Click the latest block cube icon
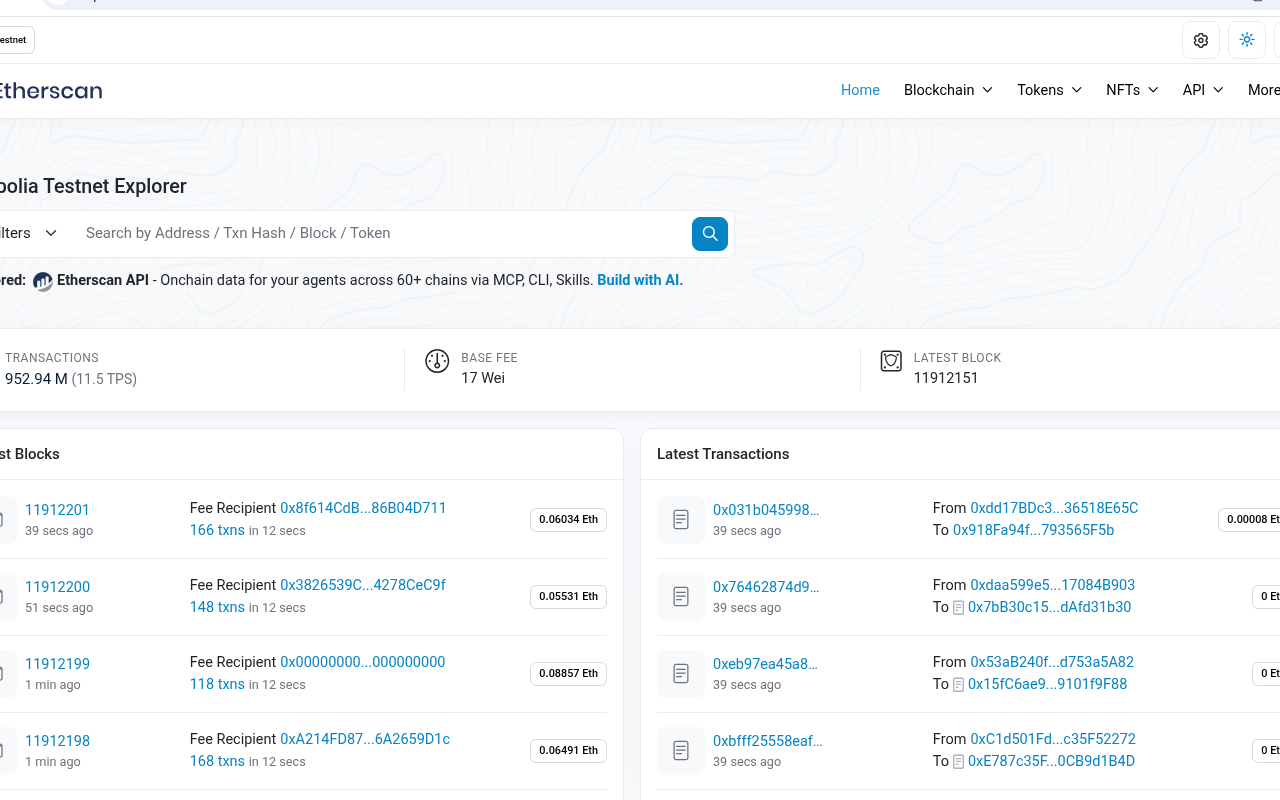Screen dimensions: 1280x800 [891, 361]
